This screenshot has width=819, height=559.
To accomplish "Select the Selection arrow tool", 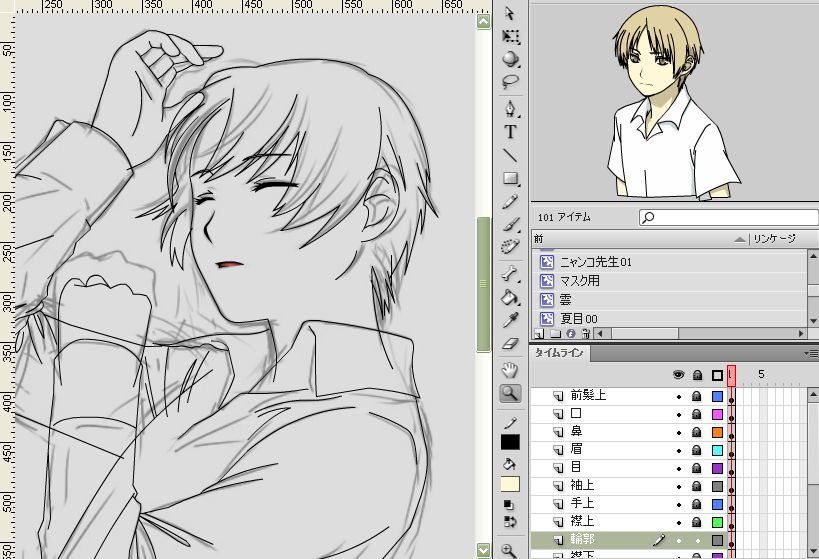I will (509, 13).
